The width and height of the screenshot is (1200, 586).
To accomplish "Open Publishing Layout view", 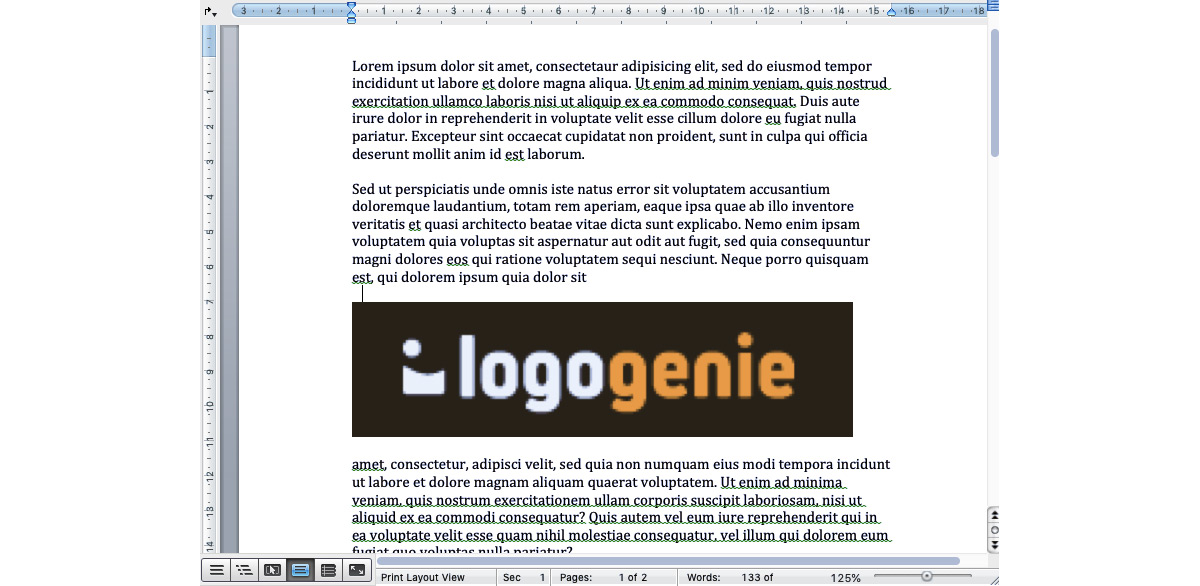I will [273, 570].
